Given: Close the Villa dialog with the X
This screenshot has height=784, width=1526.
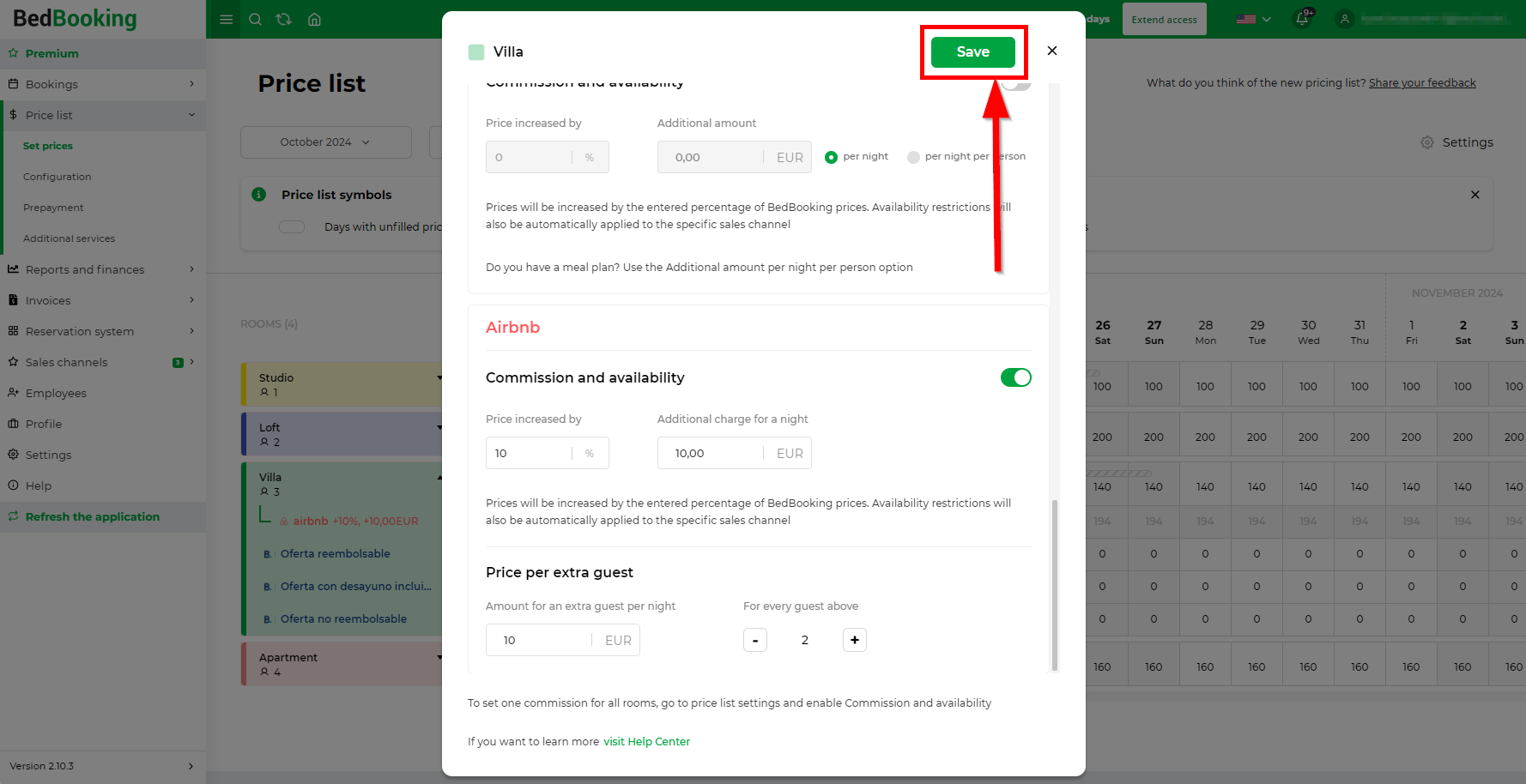Looking at the screenshot, I should pos(1052,51).
